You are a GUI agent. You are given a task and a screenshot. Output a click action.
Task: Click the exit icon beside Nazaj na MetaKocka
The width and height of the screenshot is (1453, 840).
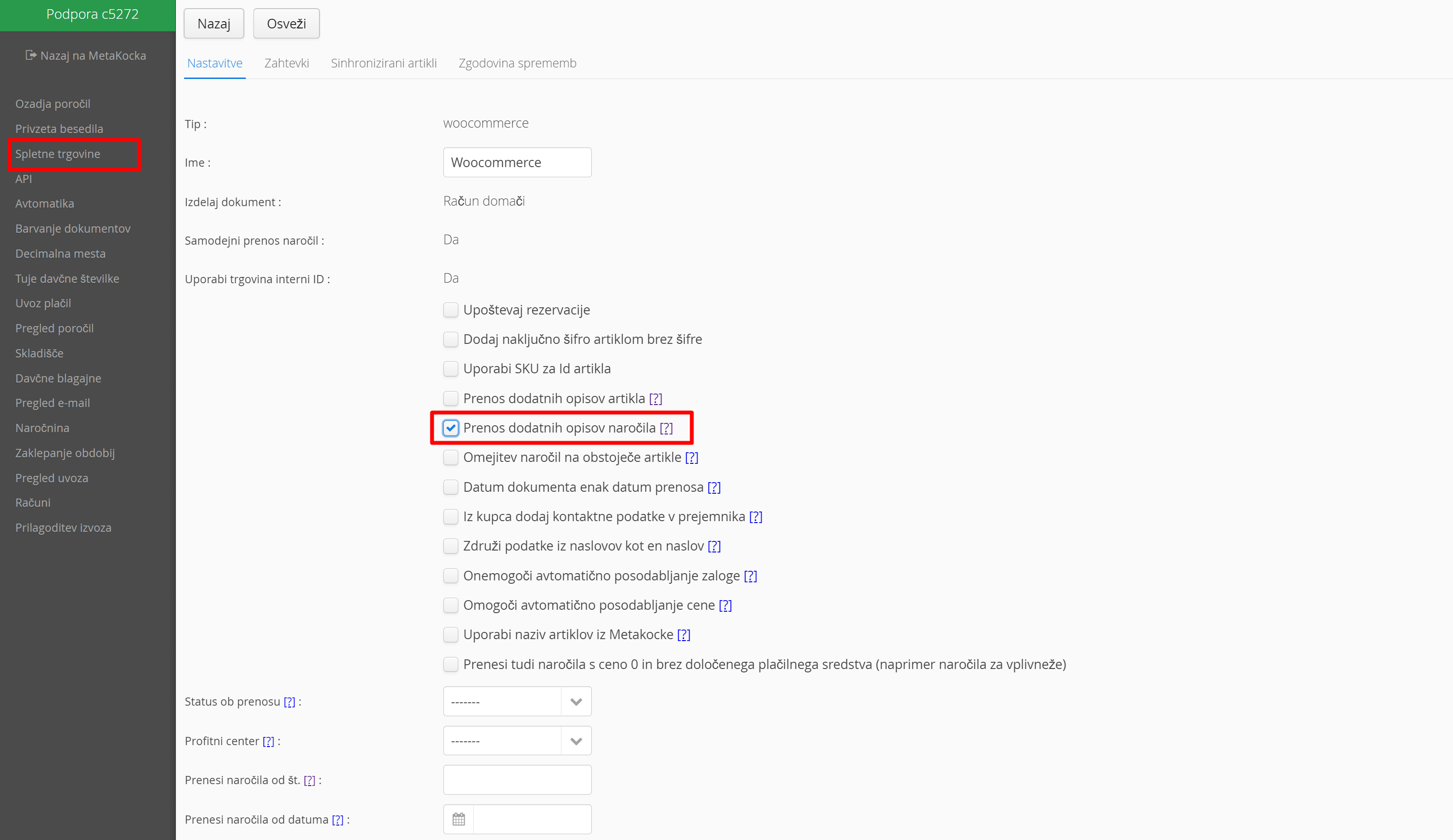pos(30,55)
